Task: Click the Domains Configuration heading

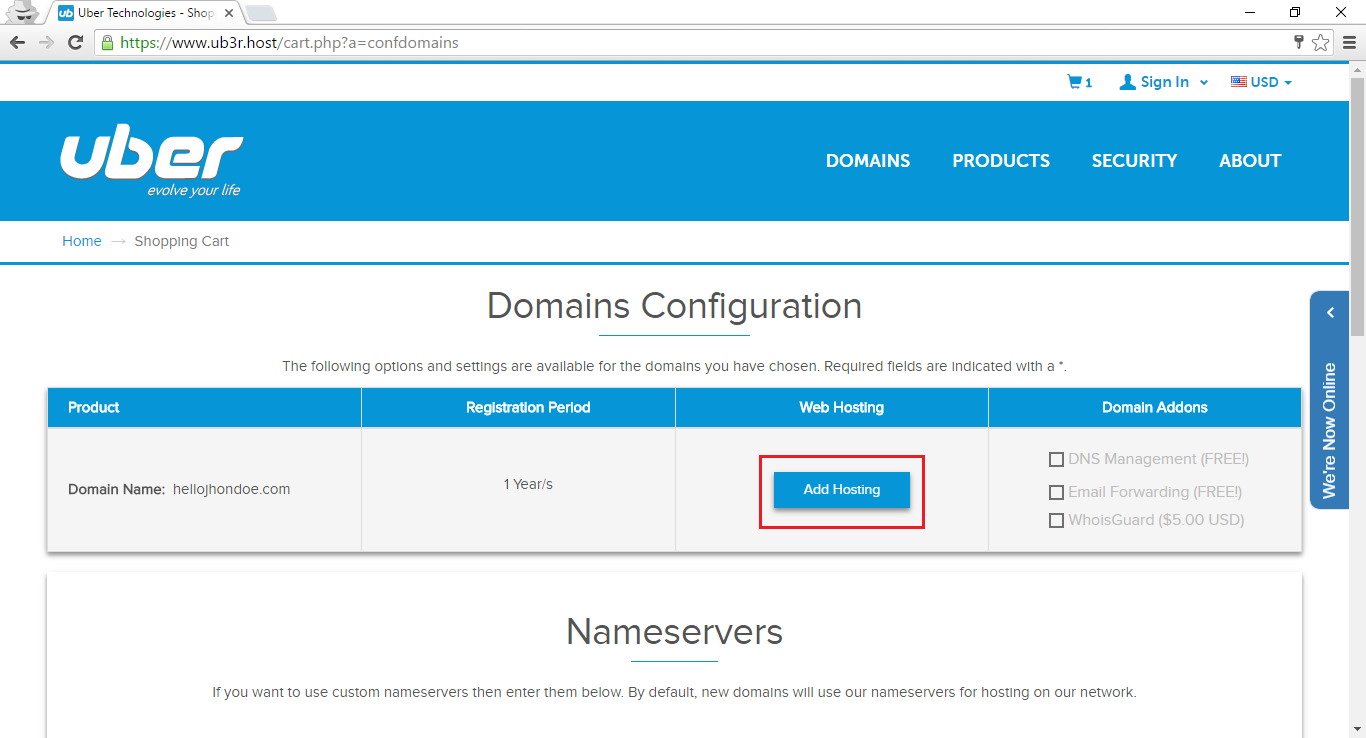Action: [x=675, y=306]
